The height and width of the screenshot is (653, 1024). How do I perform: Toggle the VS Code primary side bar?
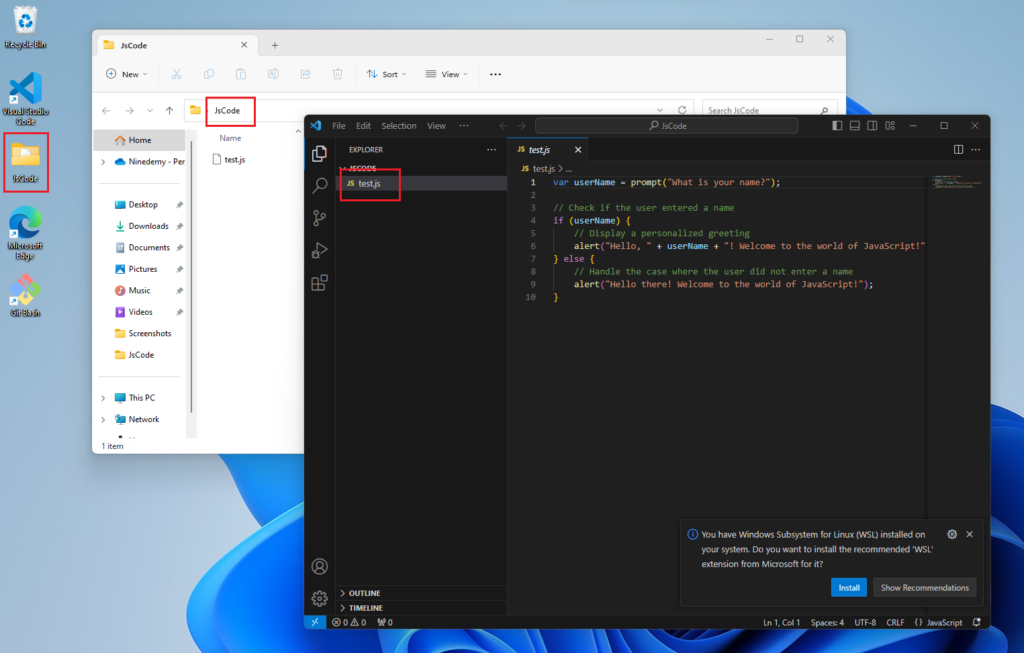[x=837, y=125]
